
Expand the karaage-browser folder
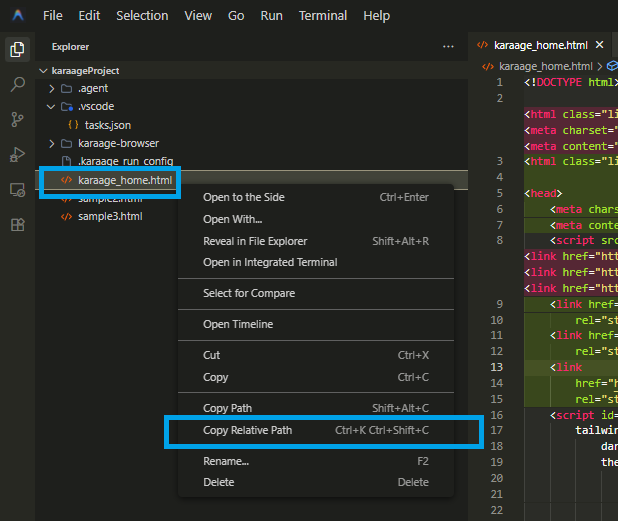53,143
